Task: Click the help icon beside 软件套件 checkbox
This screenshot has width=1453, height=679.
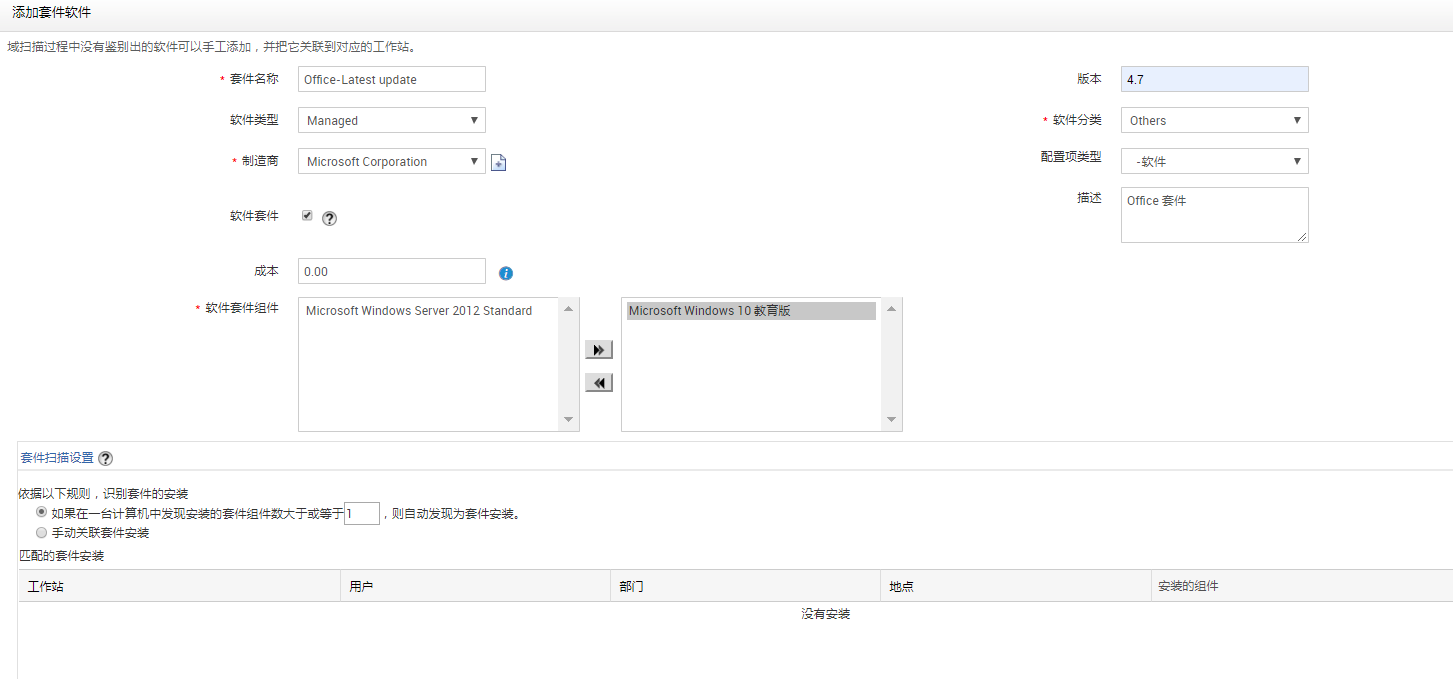Action: coord(329,218)
